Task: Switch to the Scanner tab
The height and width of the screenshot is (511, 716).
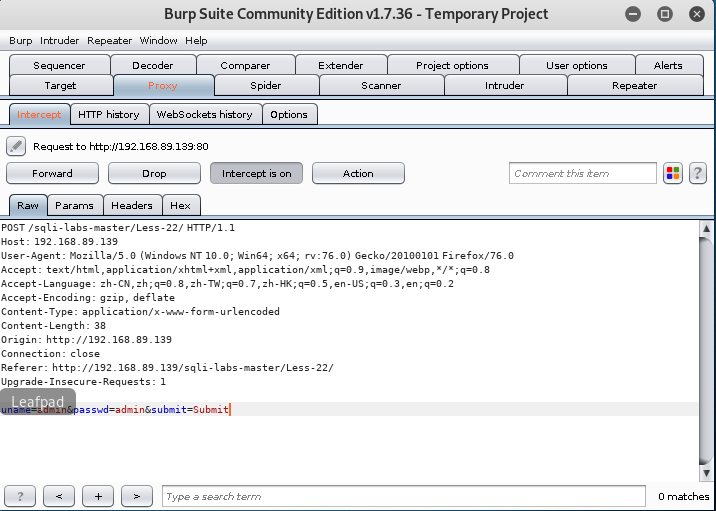Action: pos(381,85)
